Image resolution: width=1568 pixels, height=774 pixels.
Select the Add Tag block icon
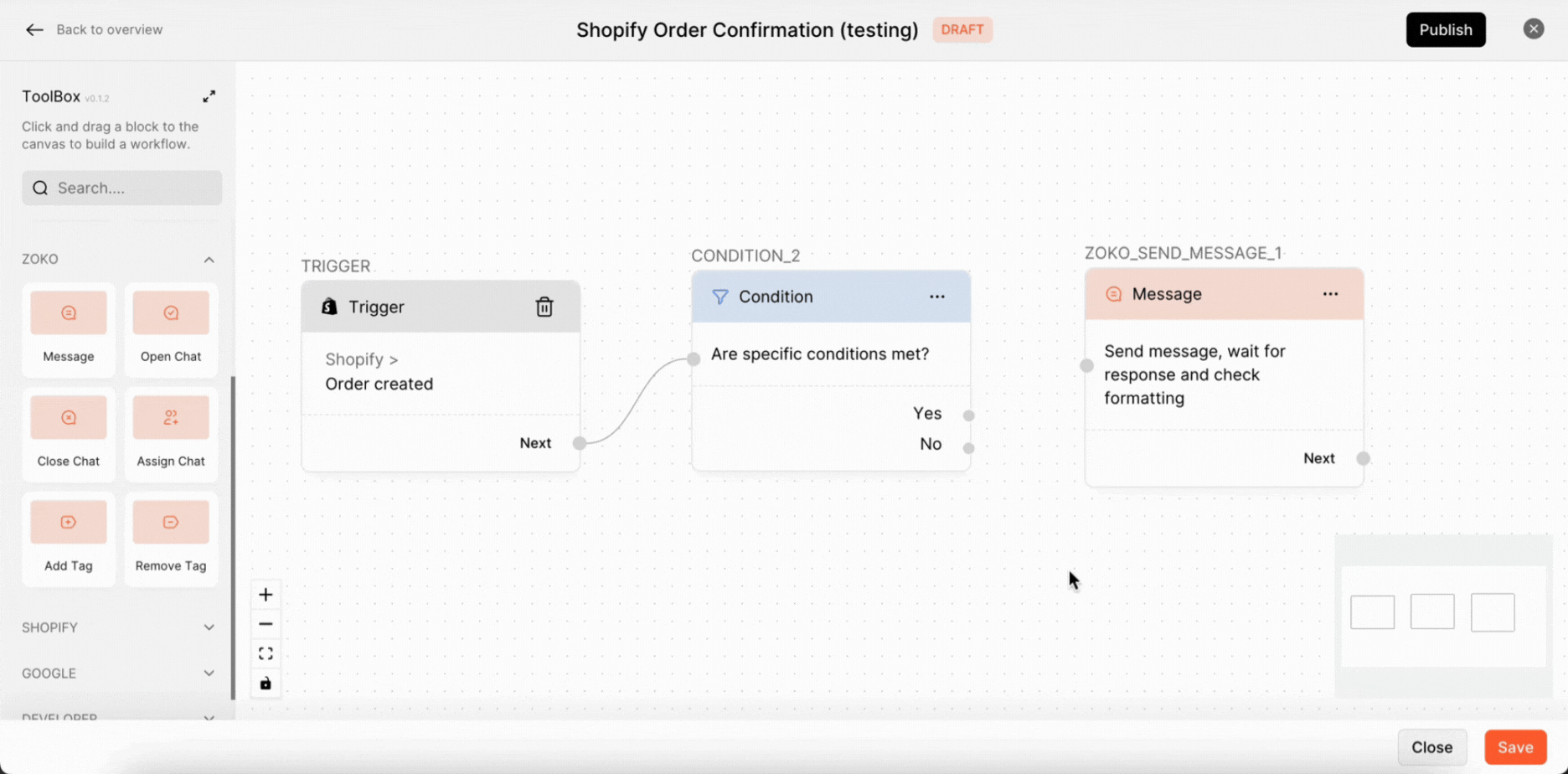pyautogui.click(x=69, y=522)
